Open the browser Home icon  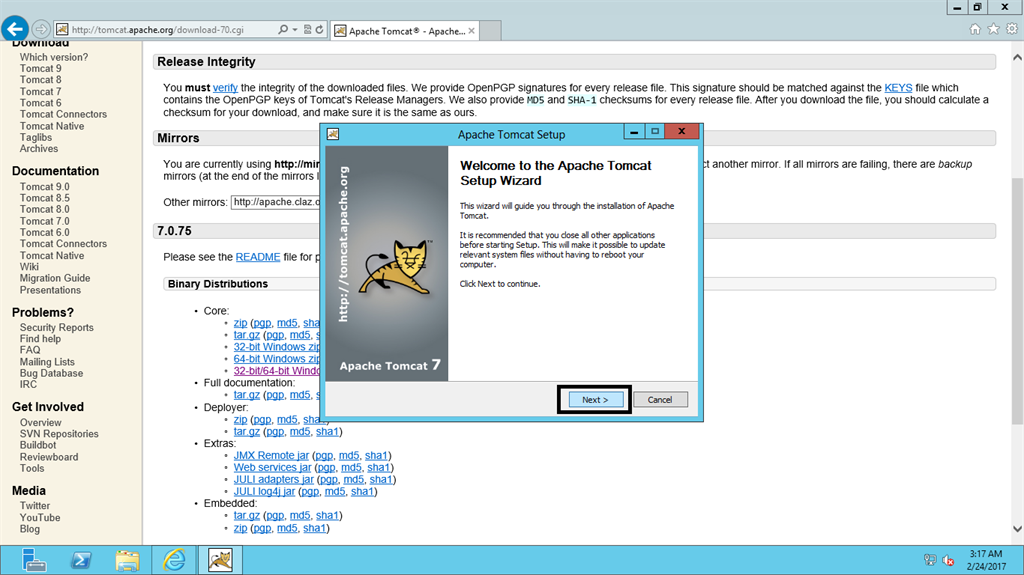tap(975, 29)
